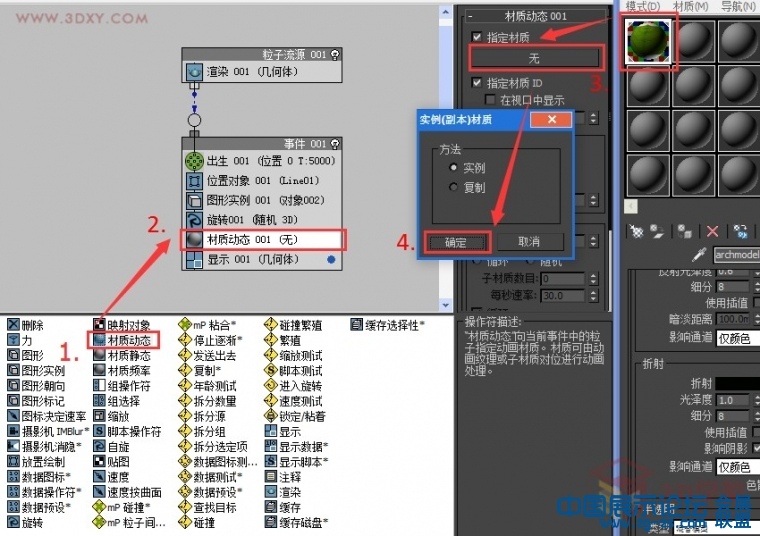Select 放置绘制 operator in the depot

point(36,462)
